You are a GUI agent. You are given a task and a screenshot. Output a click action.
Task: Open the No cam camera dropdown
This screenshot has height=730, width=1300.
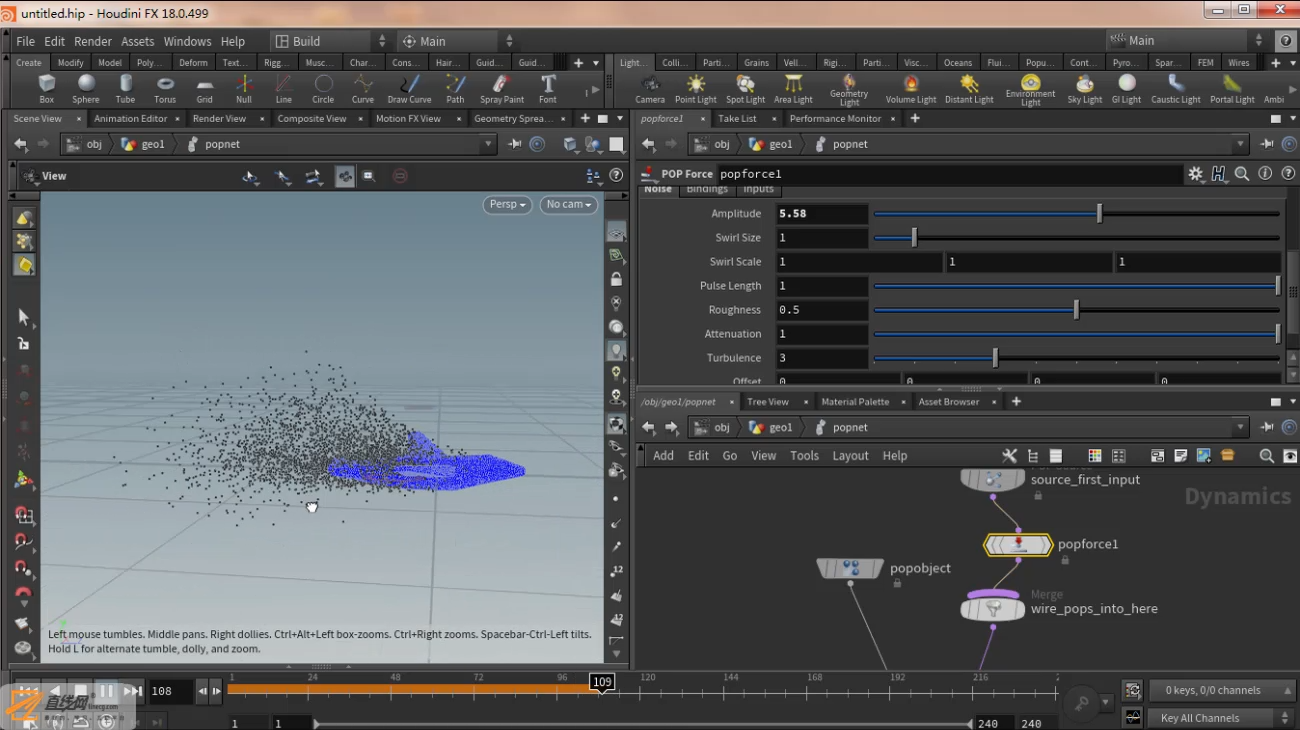pyautogui.click(x=569, y=204)
